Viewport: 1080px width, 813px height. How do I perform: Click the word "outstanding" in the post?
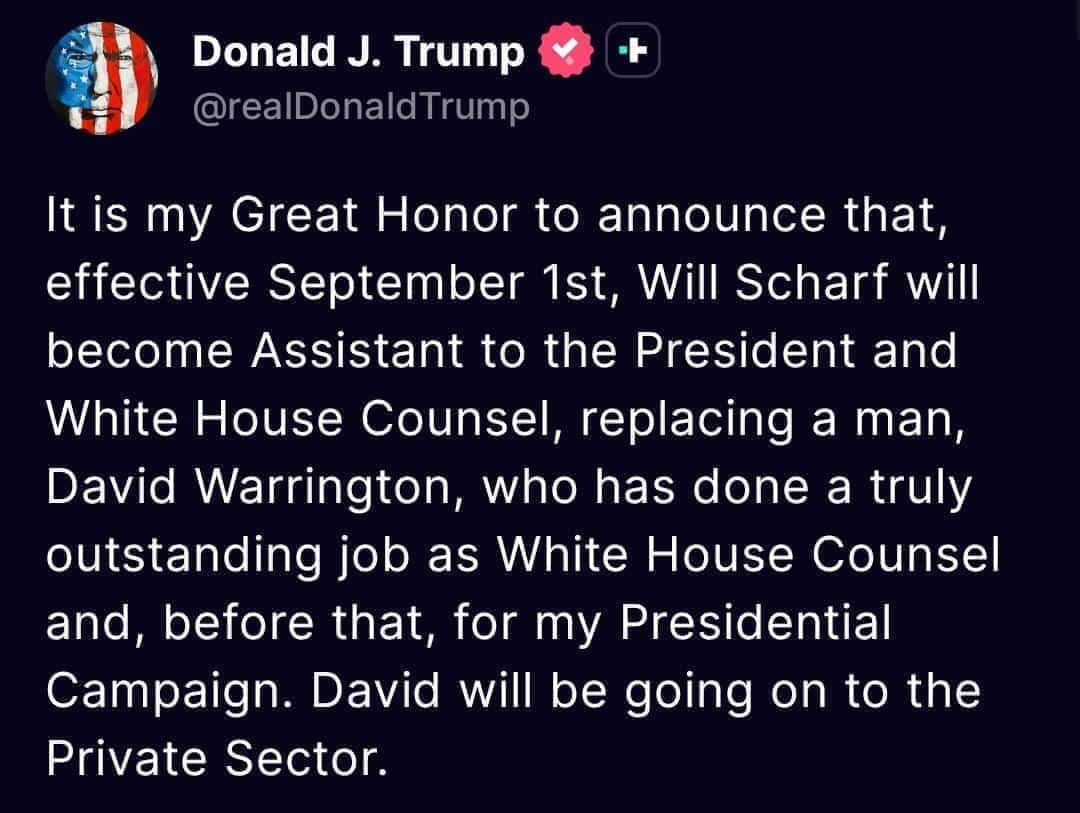click(x=184, y=556)
